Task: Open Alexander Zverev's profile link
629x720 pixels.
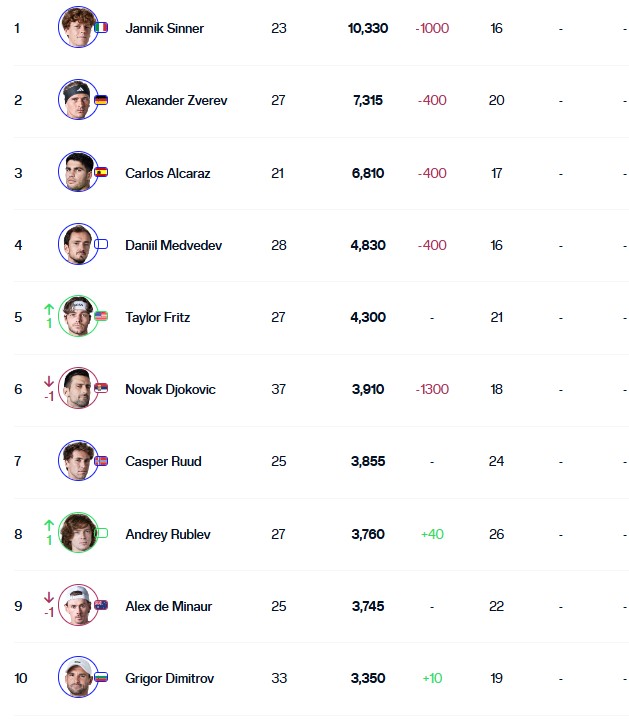Action: tap(176, 100)
